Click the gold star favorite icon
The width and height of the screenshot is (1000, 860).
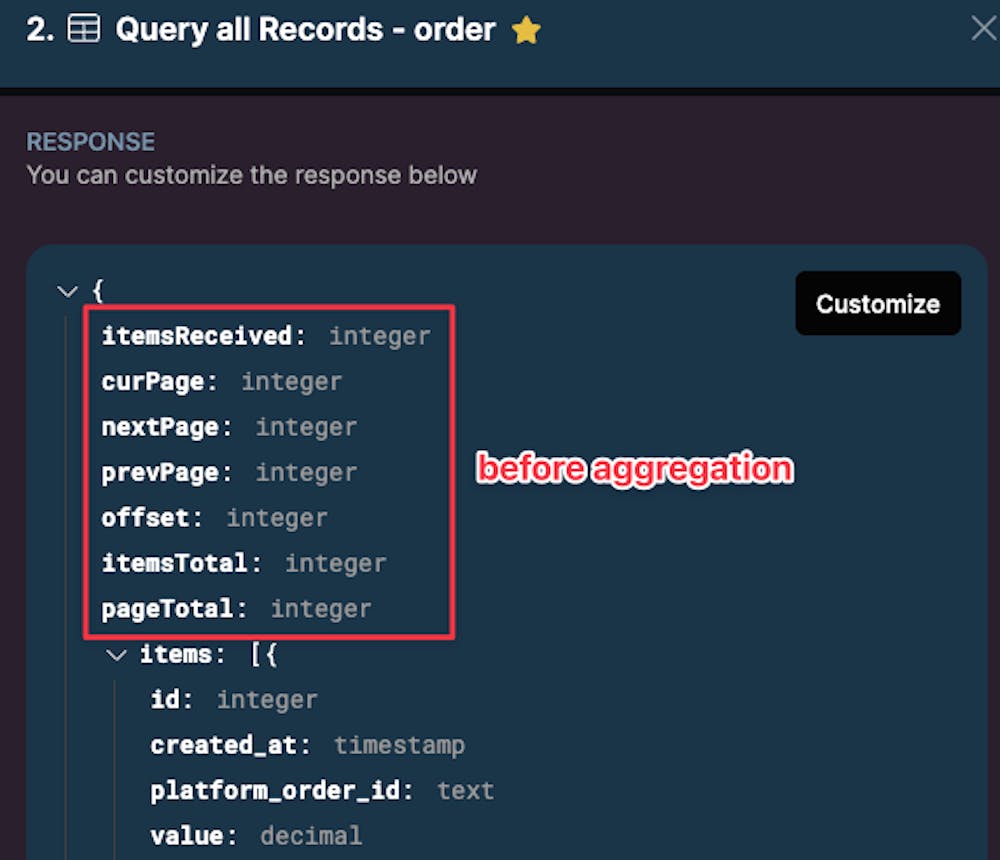tap(526, 30)
